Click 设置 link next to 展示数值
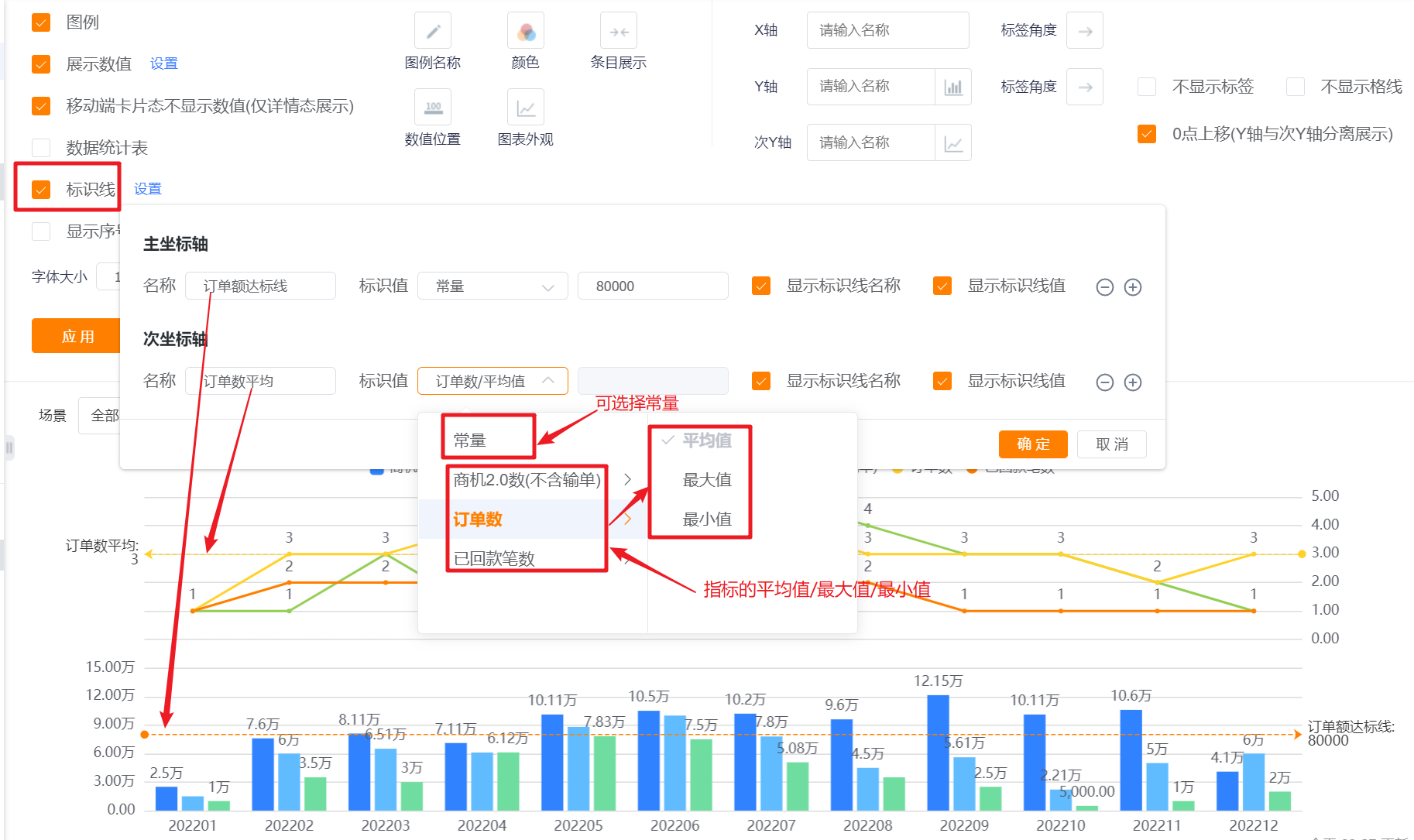This screenshot has height=840, width=1414. point(164,63)
